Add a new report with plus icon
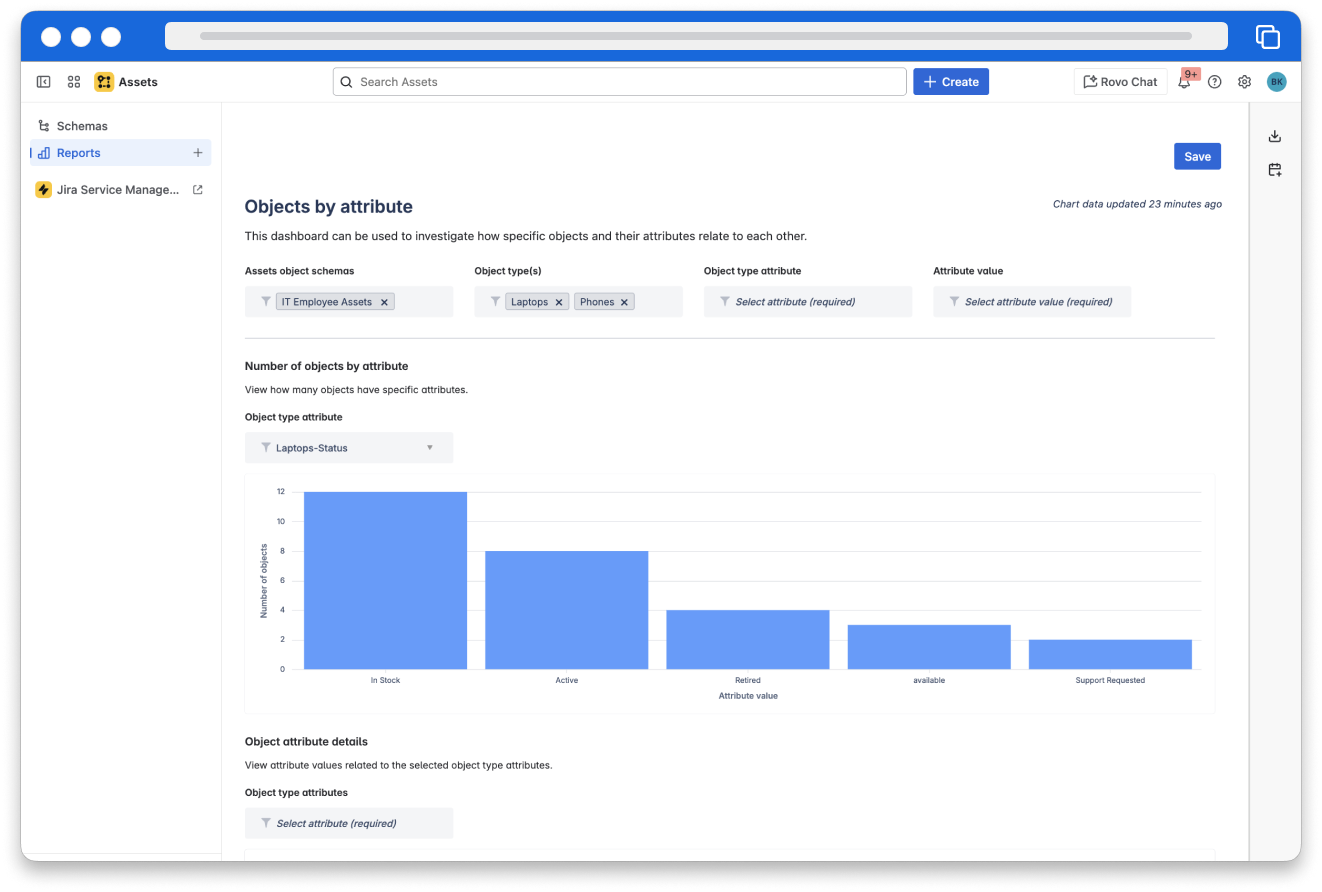This screenshot has height=892, width=1322. (x=198, y=153)
